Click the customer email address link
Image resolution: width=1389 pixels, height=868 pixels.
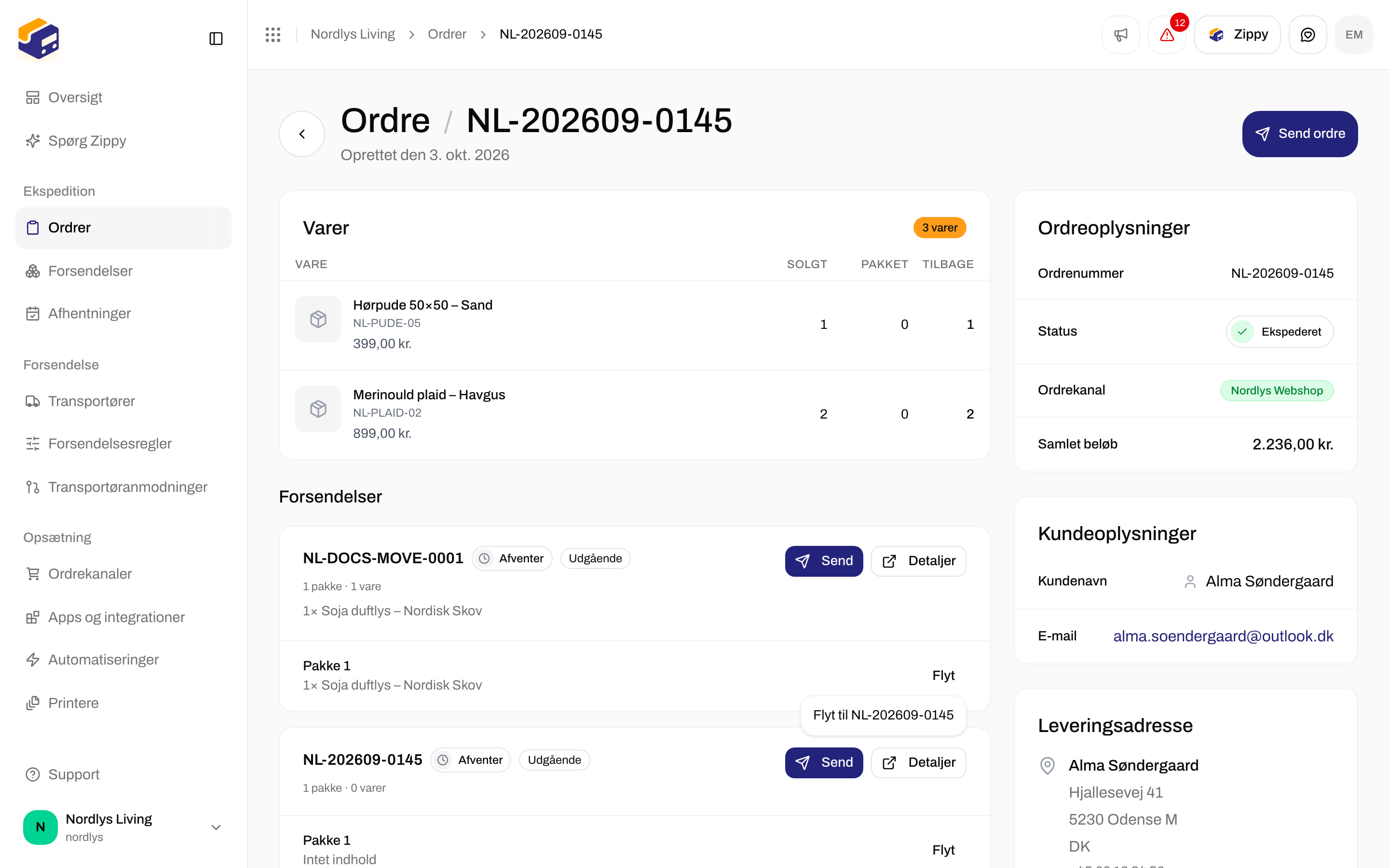tap(1223, 636)
